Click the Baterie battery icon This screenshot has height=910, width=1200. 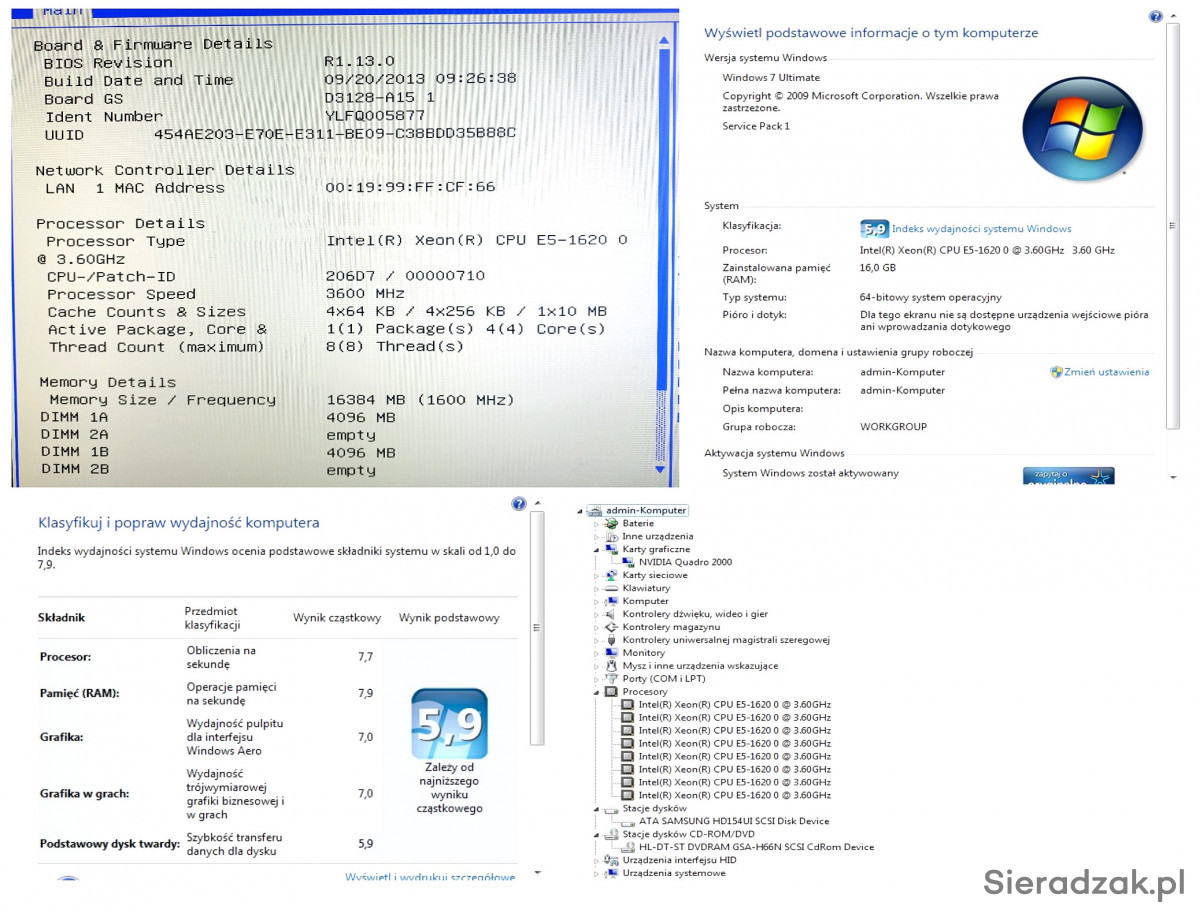click(x=611, y=523)
